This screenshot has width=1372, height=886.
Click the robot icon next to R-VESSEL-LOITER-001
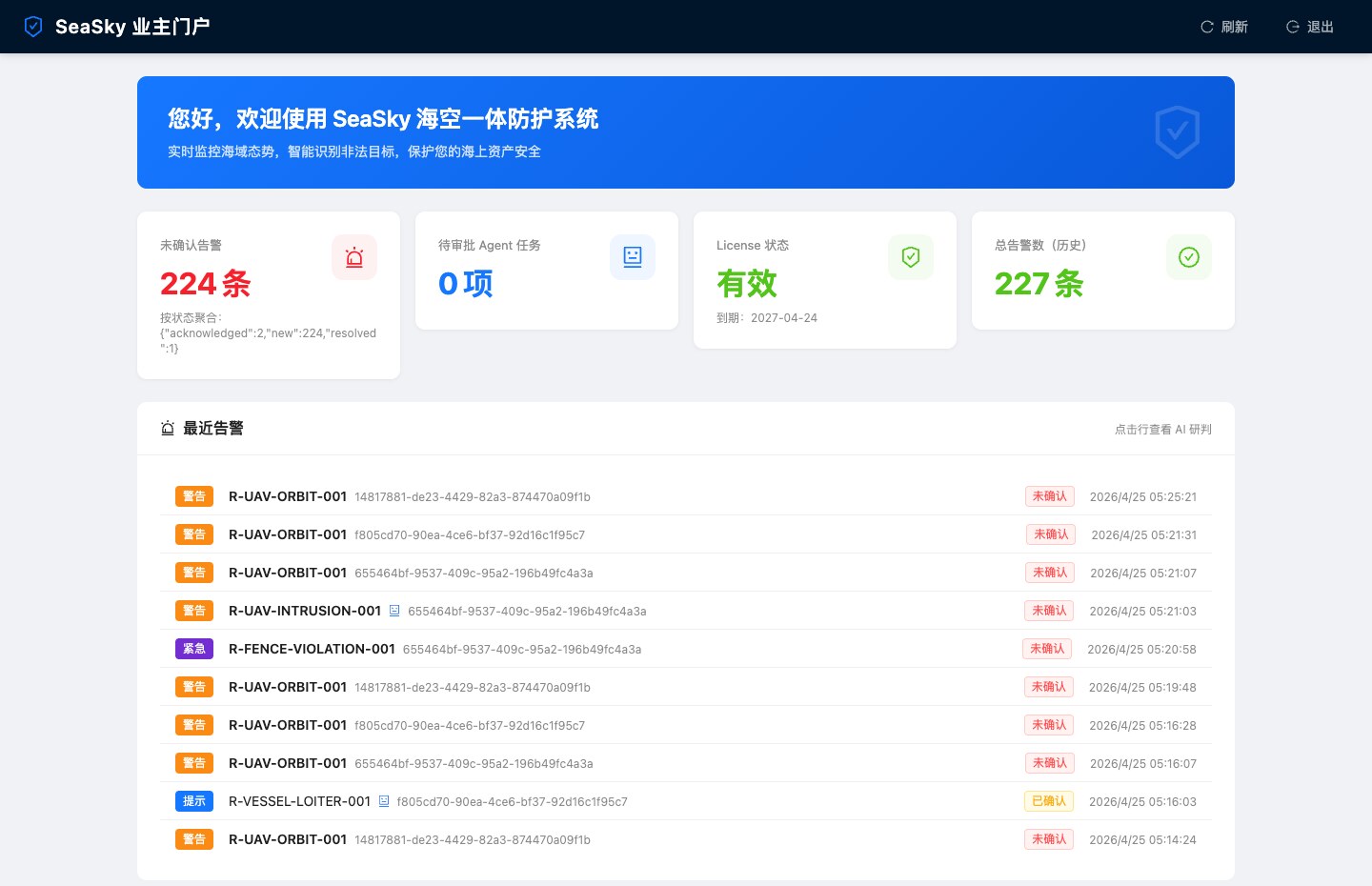(x=384, y=801)
